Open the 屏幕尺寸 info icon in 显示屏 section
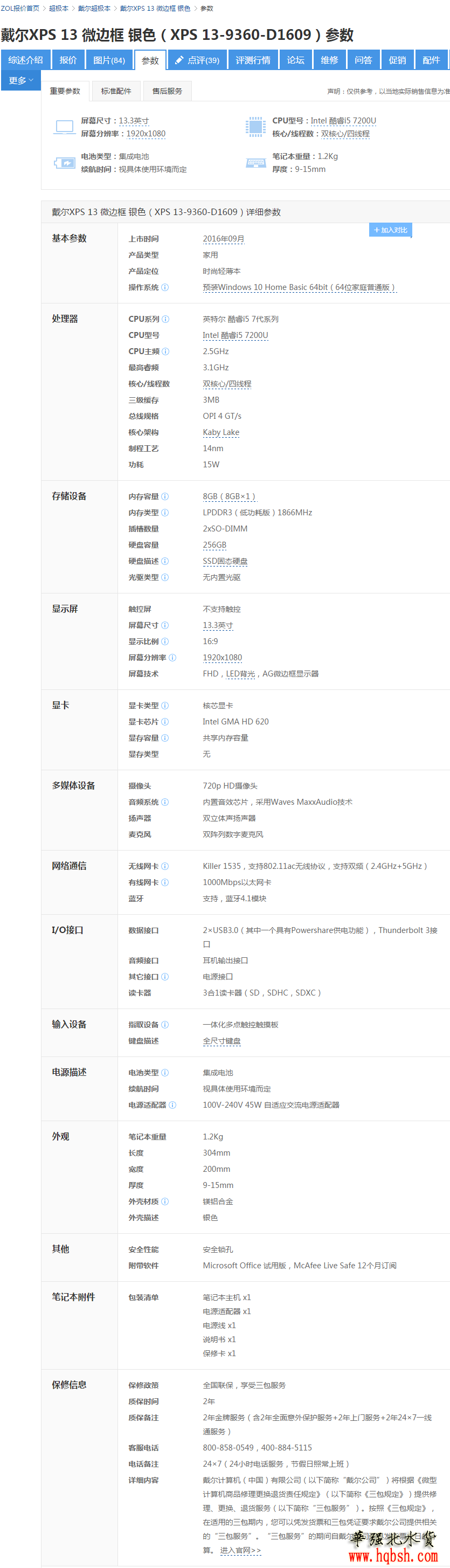 click(x=165, y=625)
